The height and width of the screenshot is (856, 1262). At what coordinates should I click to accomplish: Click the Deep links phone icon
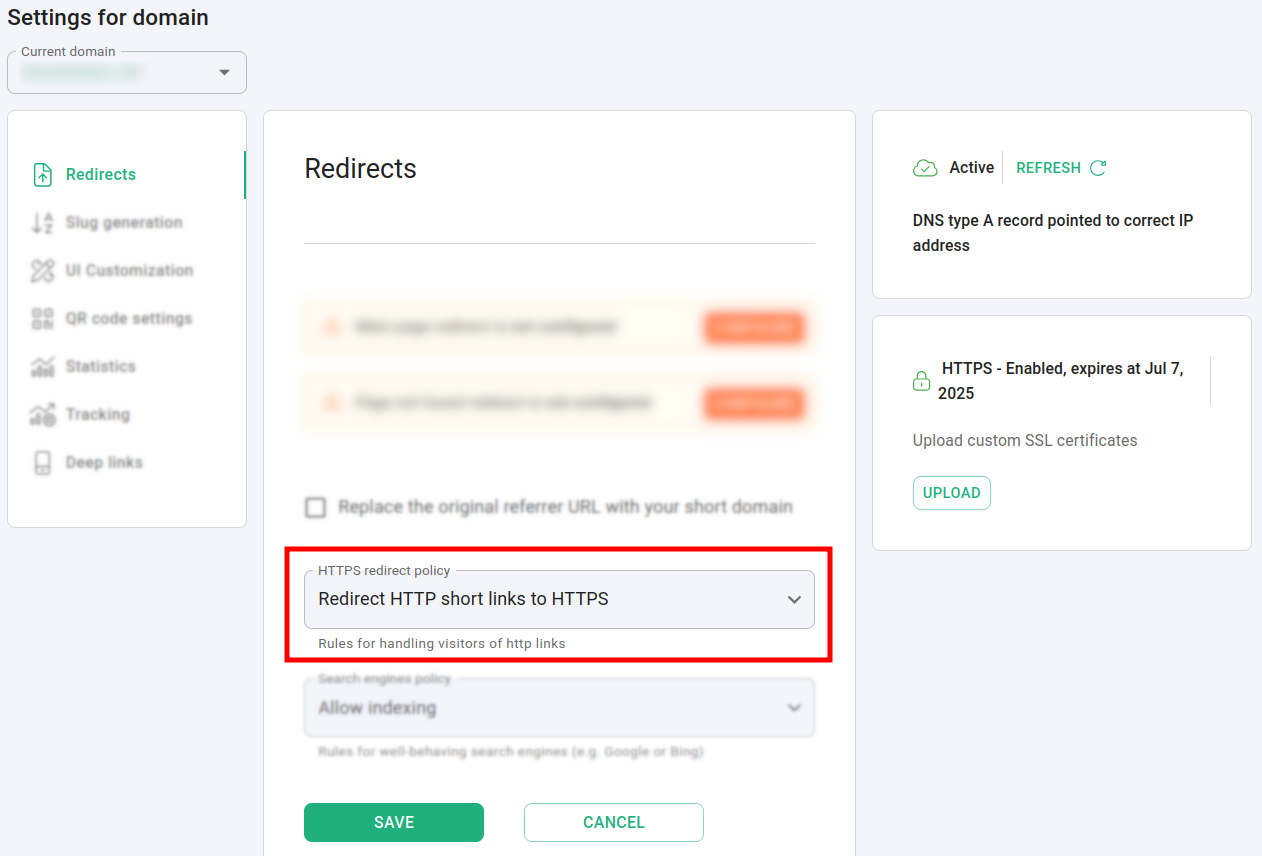point(42,463)
